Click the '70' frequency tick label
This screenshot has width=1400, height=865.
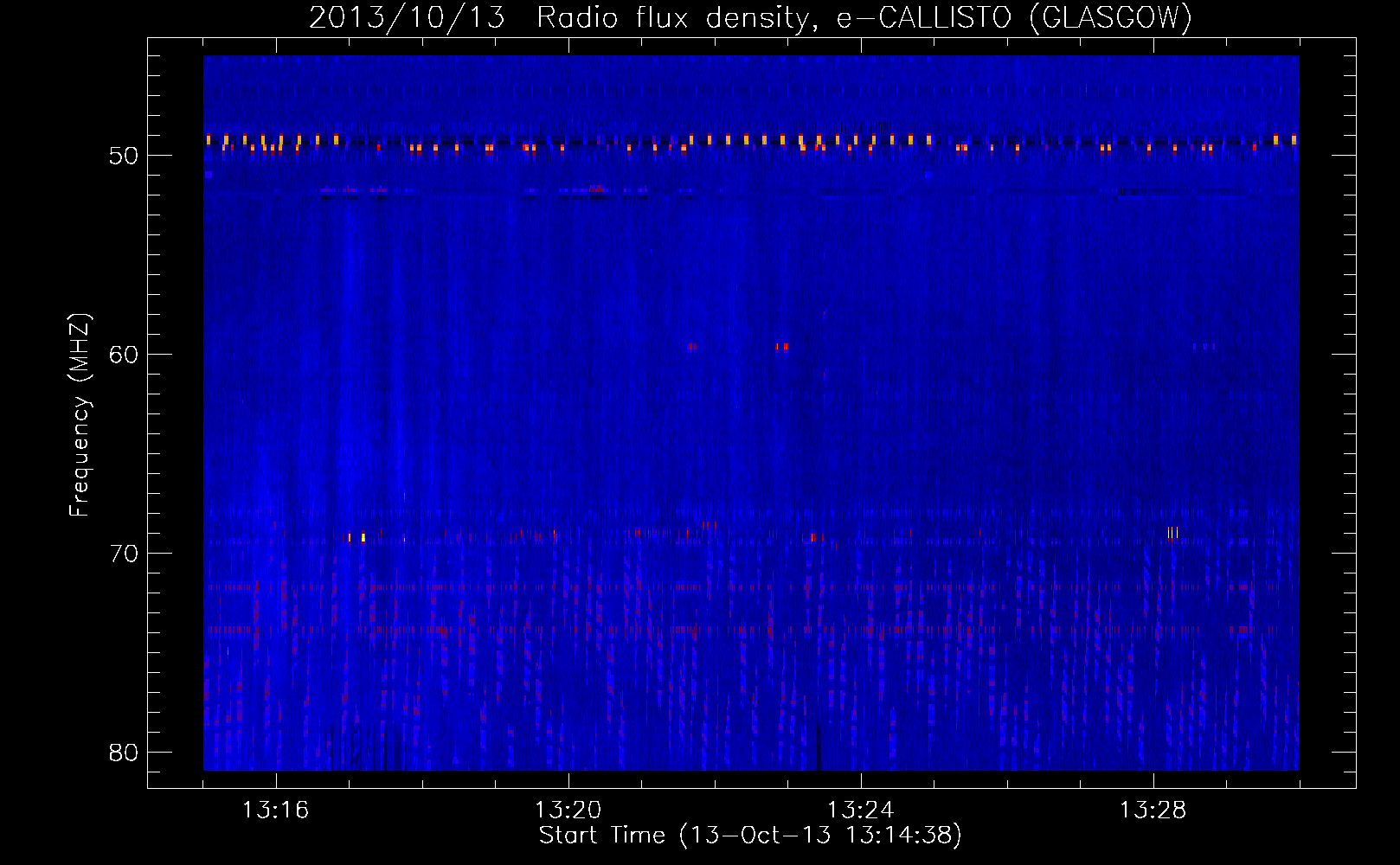coord(124,554)
